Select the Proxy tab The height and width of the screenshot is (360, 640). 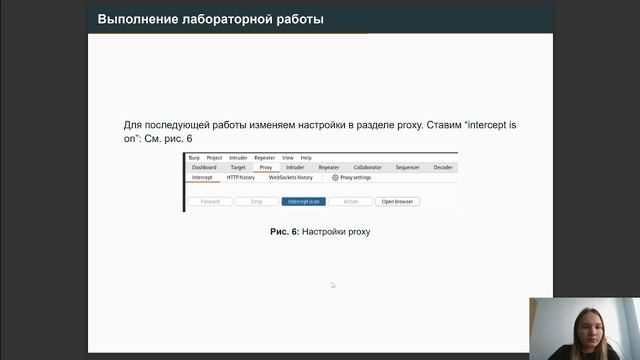(x=266, y=167)
